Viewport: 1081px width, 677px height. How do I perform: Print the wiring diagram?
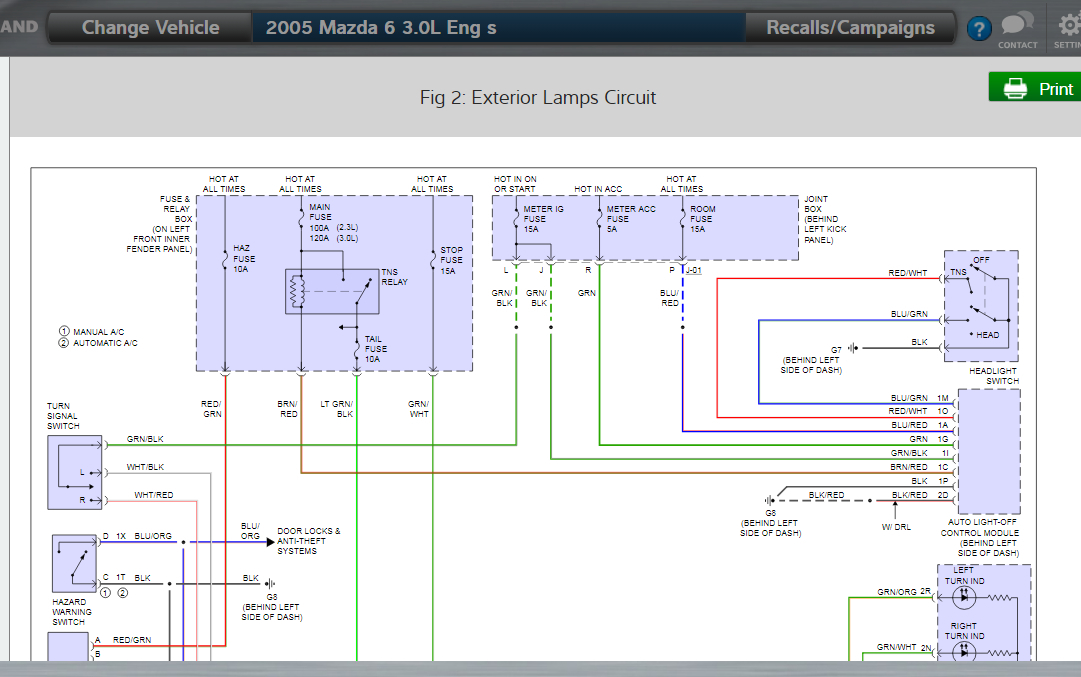pos(1035,87)
